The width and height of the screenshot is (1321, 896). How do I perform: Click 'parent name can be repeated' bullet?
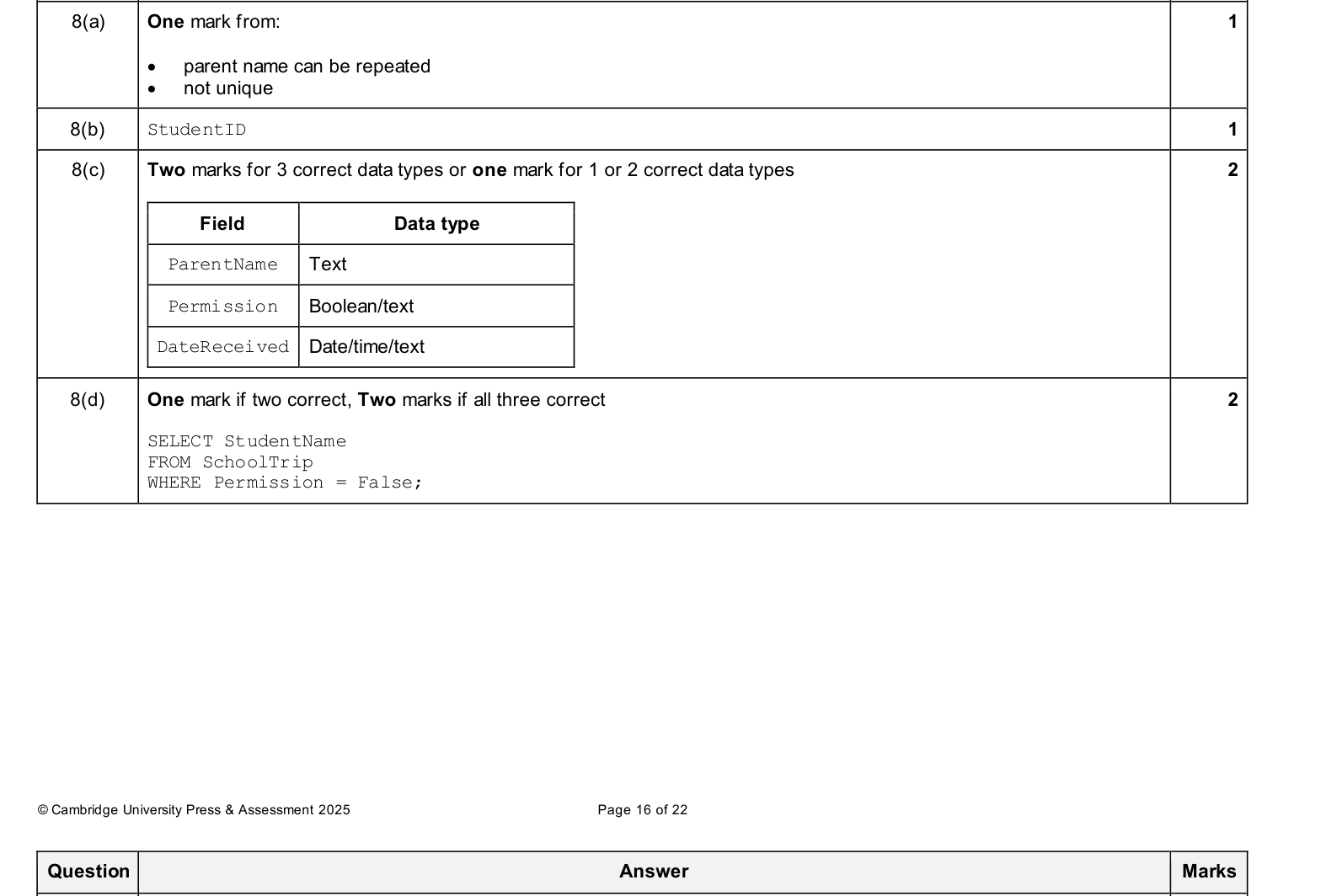307,67
